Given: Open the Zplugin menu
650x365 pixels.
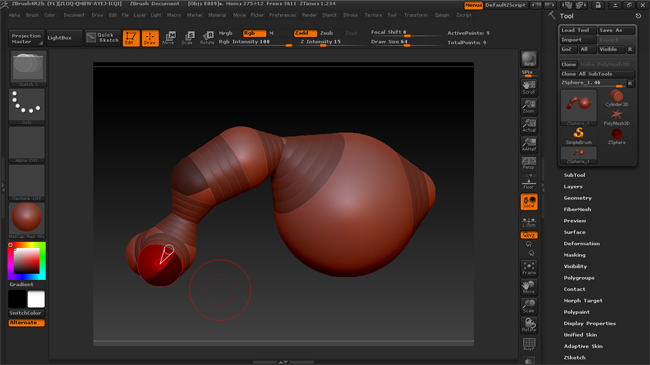Looking at the screenshot, I should [x=441, y=15].
